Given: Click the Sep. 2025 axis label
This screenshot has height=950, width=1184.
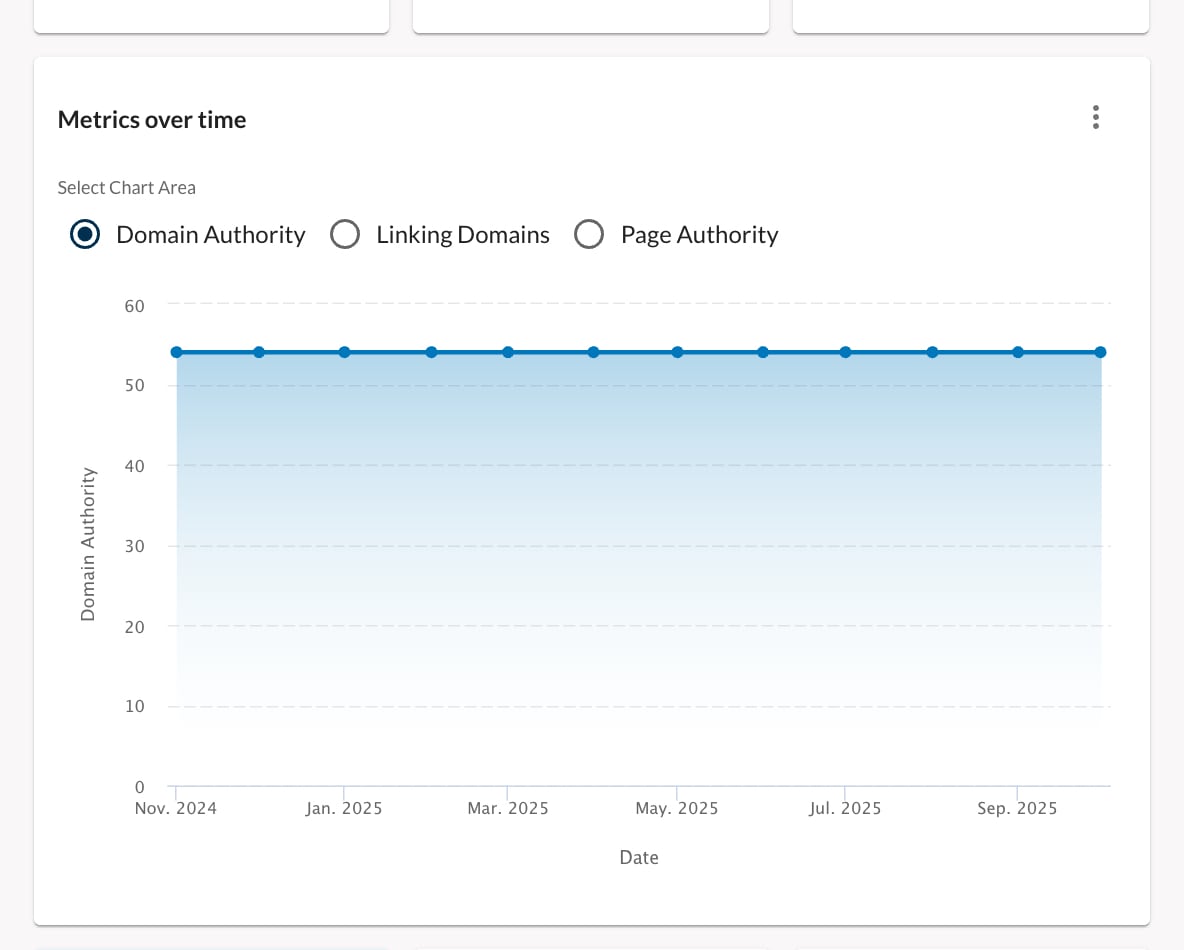Looking at the screenshot, I should [1017, 808].
